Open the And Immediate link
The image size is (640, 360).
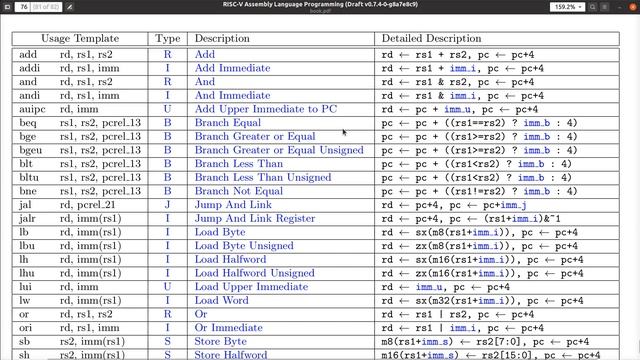click(232, 95)
